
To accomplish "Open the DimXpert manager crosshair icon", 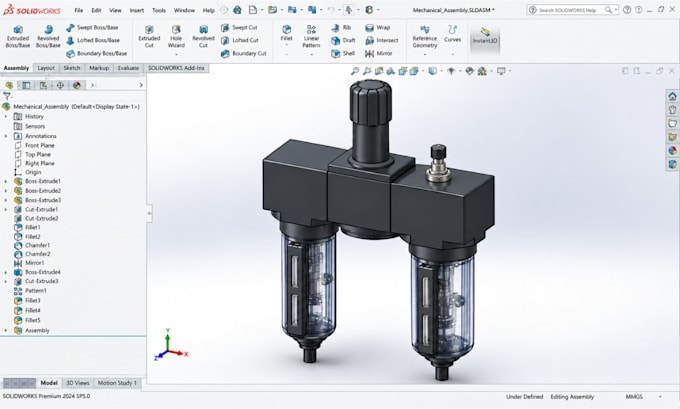I will coord(60,85).
